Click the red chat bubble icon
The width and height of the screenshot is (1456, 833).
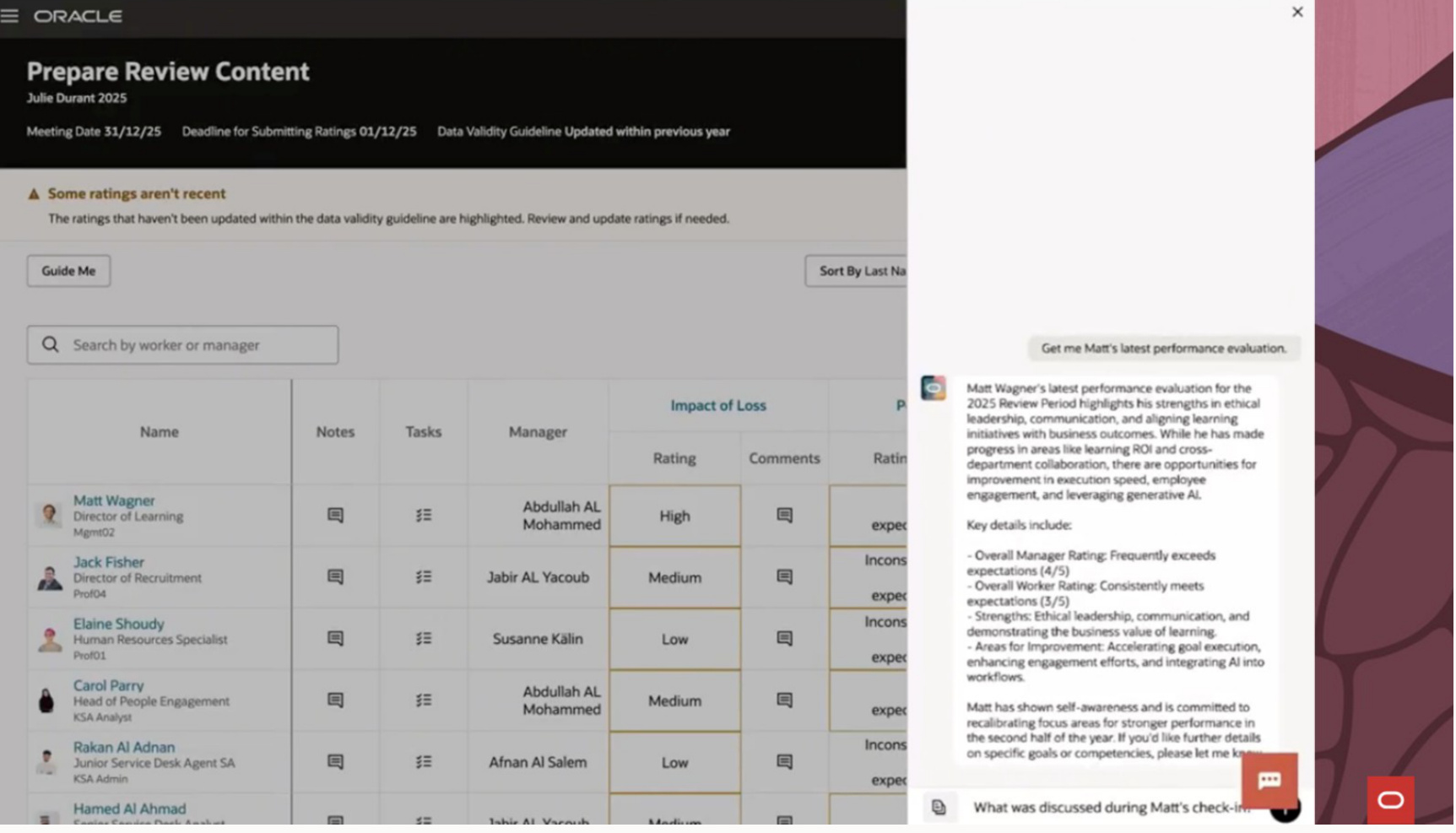[x=1269, y=781]
